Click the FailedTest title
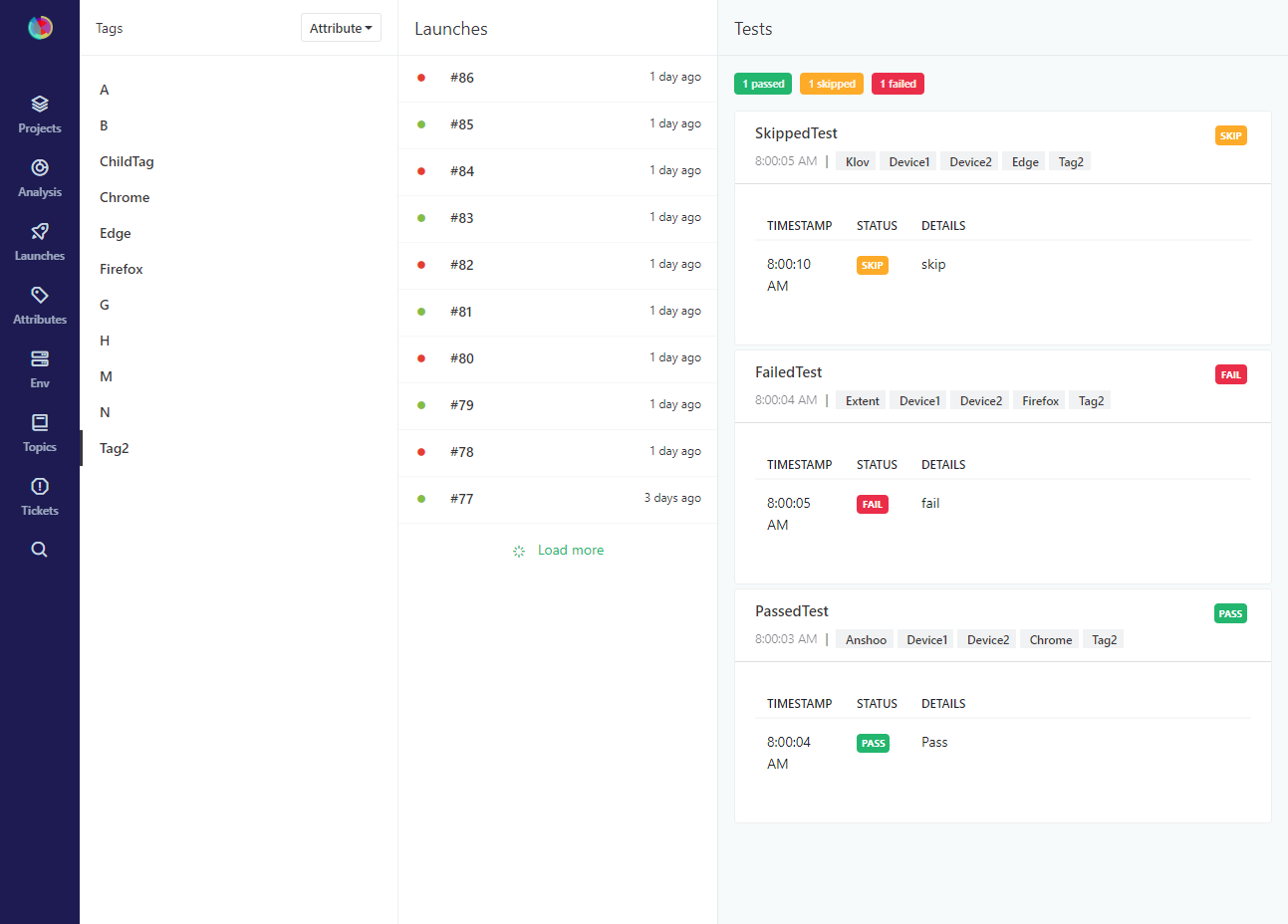Image resolution: width=1288 pixels, height=924 pixels. [x=788, y=372]
